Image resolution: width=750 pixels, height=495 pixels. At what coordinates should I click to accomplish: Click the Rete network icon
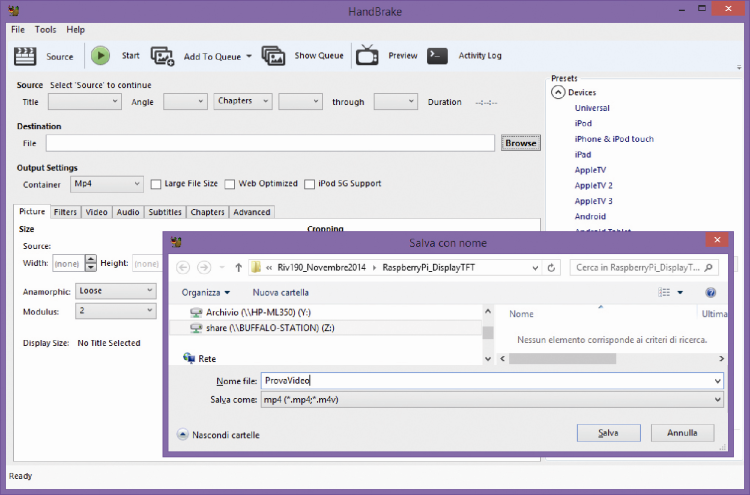point(189,358)
